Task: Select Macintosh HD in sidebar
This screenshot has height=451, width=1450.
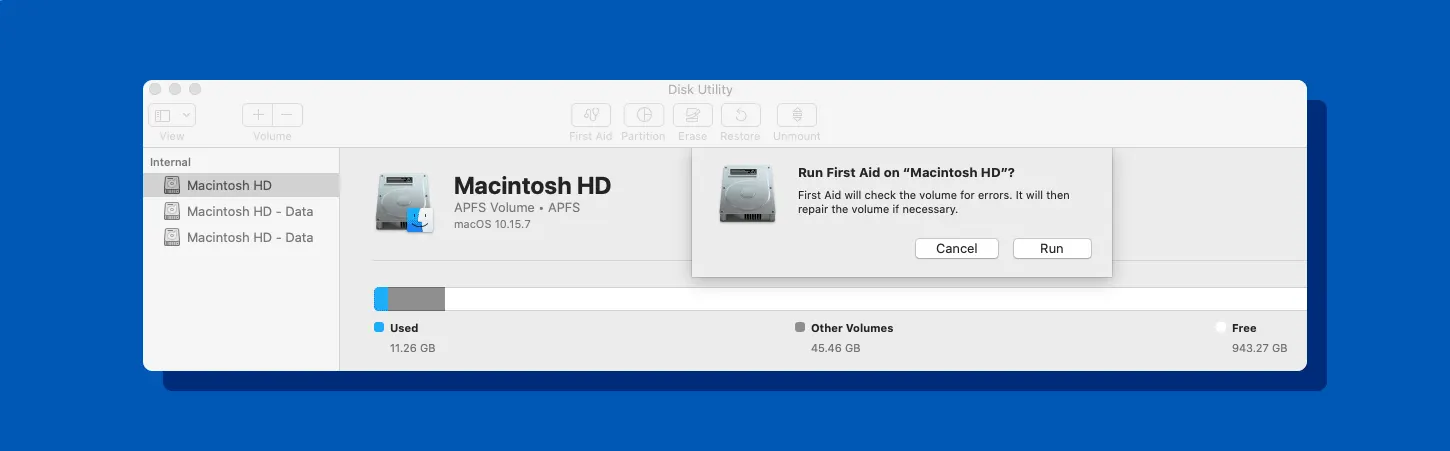Action: coord(241,185)
